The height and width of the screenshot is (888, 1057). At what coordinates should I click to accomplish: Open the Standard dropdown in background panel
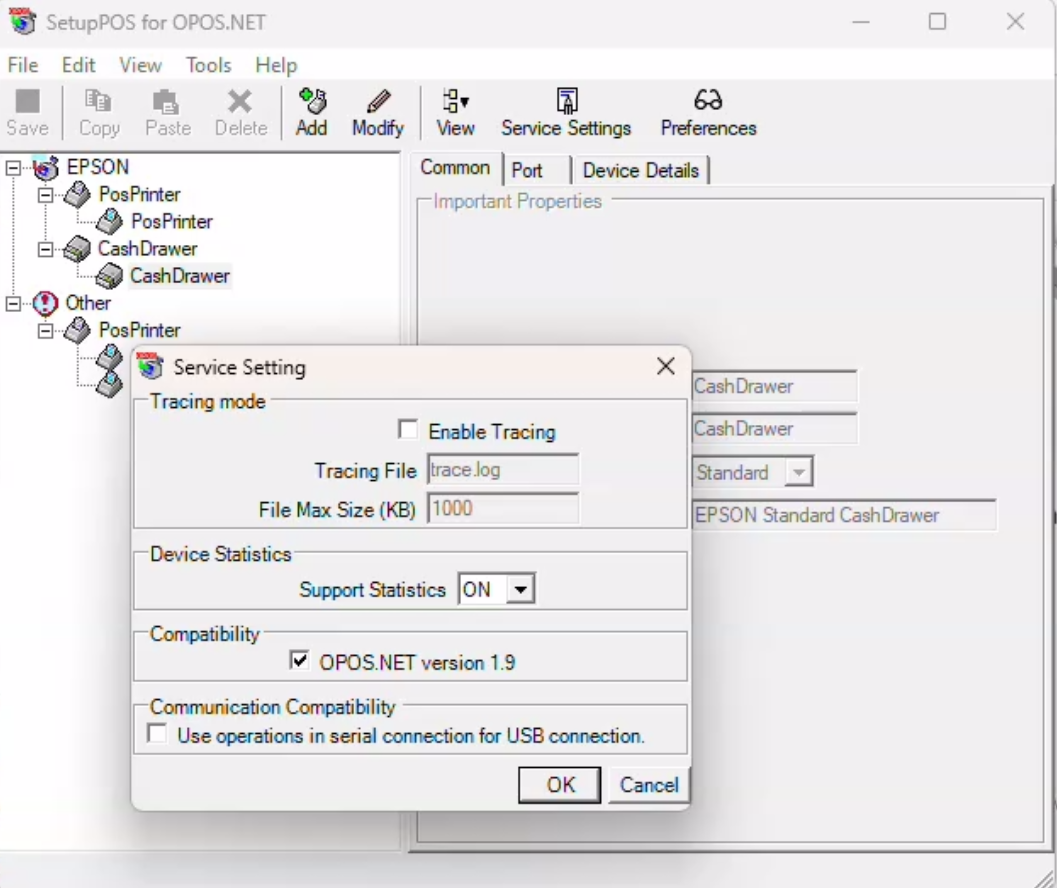tap(799, 472)
